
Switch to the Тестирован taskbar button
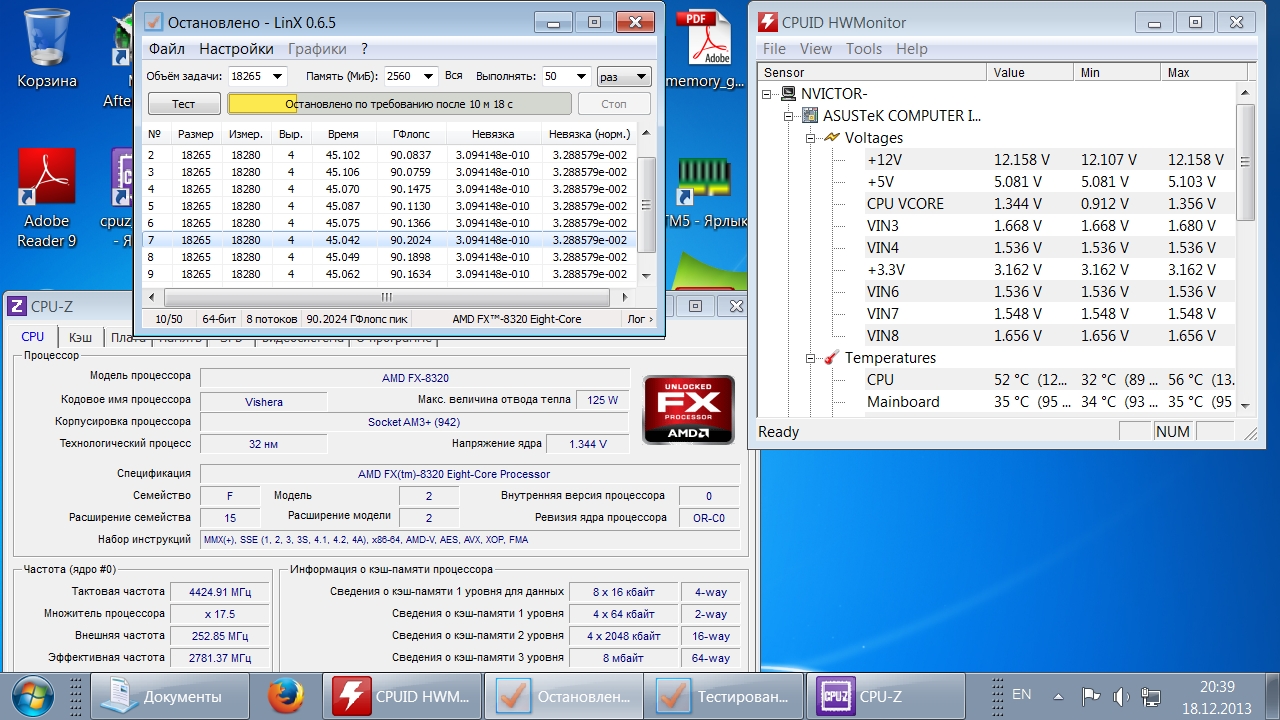click(x=724, y=696)
